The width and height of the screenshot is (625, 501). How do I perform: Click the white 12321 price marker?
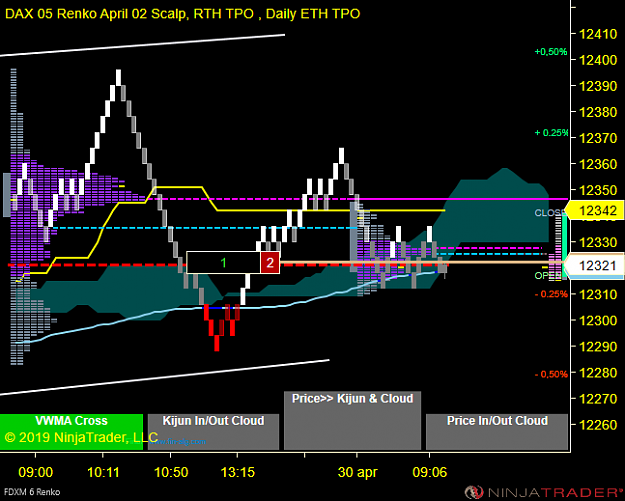pos(596,265)
